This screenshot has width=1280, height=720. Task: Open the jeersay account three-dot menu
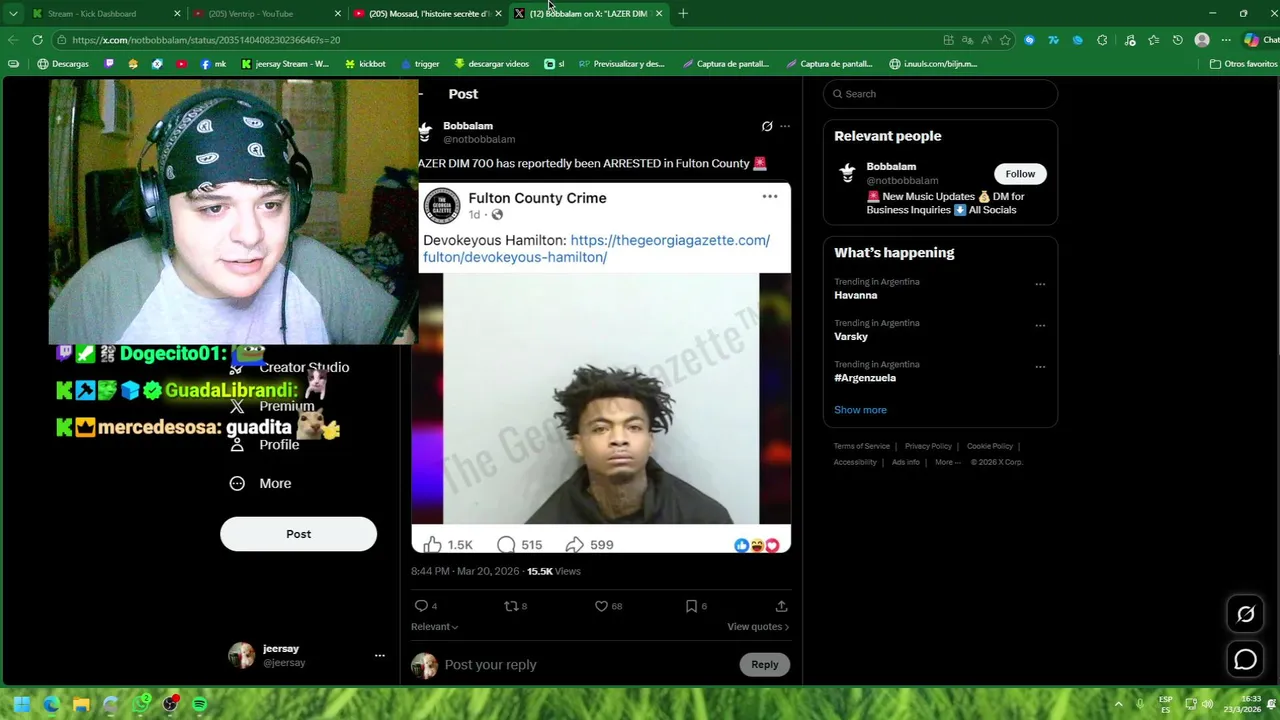pos(379,656)
